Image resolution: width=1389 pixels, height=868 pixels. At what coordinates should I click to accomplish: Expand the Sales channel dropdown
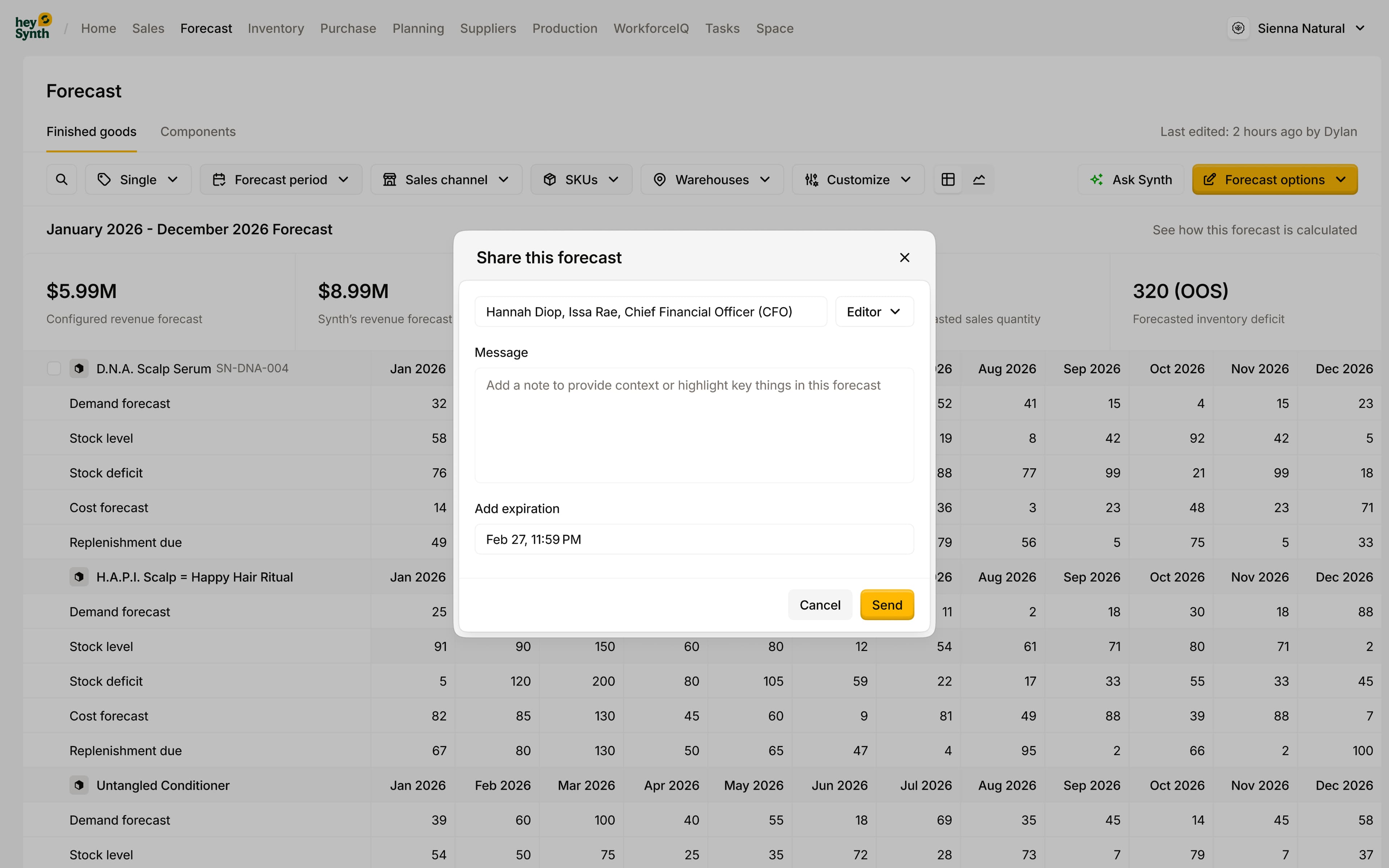tap(446, 180)
